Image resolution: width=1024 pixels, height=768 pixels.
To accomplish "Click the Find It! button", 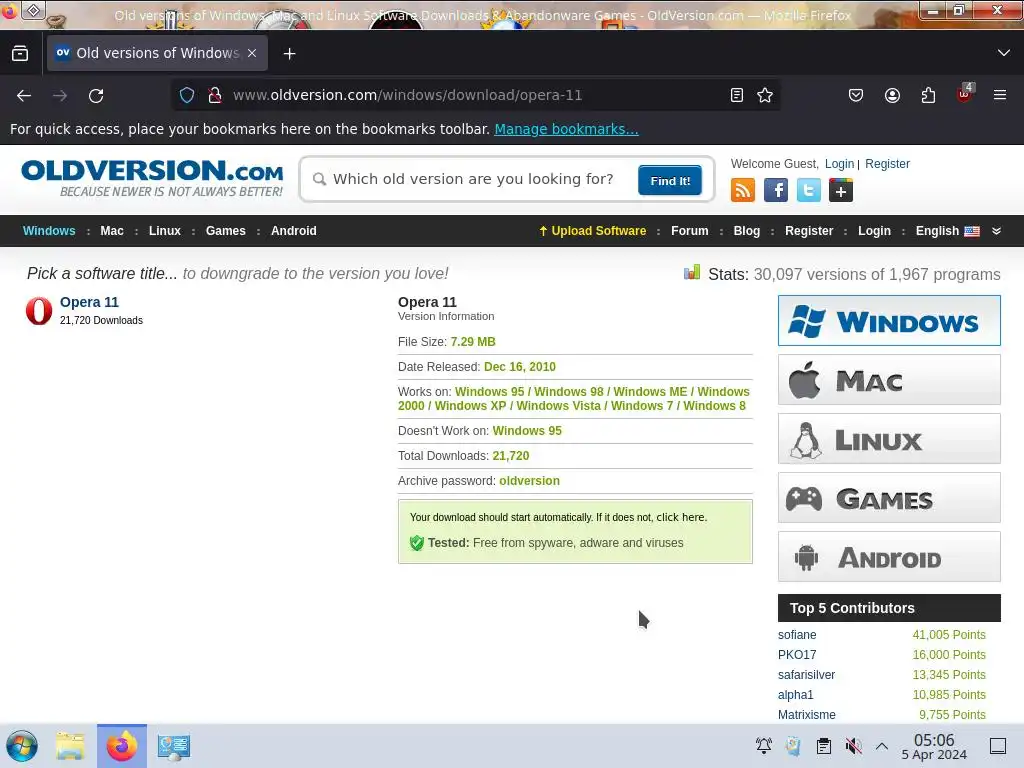I will [670, 181].
